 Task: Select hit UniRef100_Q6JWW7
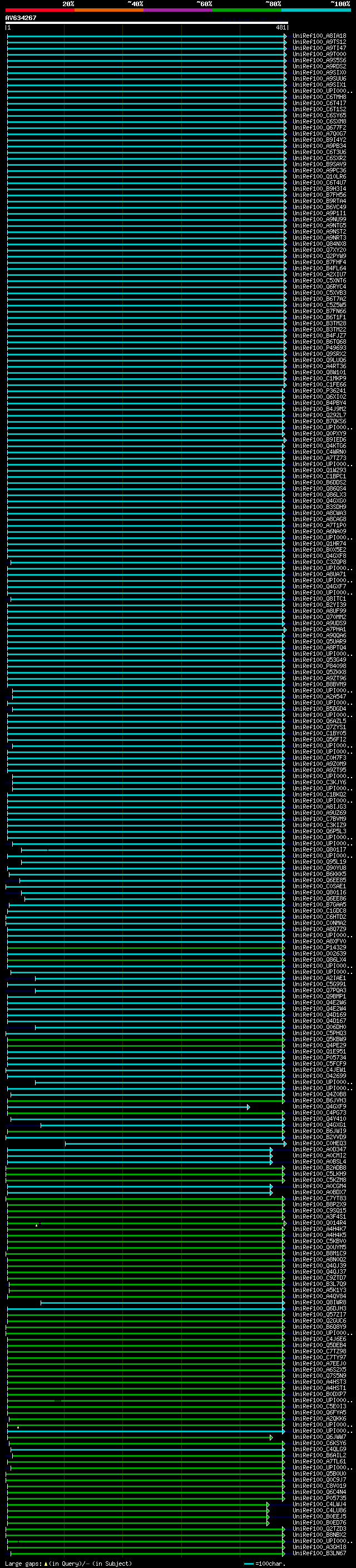click(x=319, y=1438)
